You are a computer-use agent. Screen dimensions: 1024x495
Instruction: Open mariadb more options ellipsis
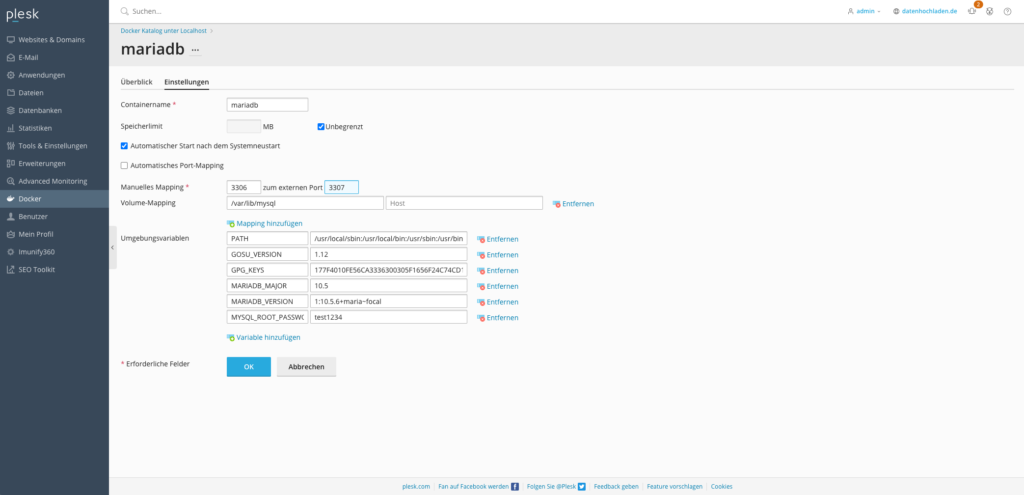[195, 50]
